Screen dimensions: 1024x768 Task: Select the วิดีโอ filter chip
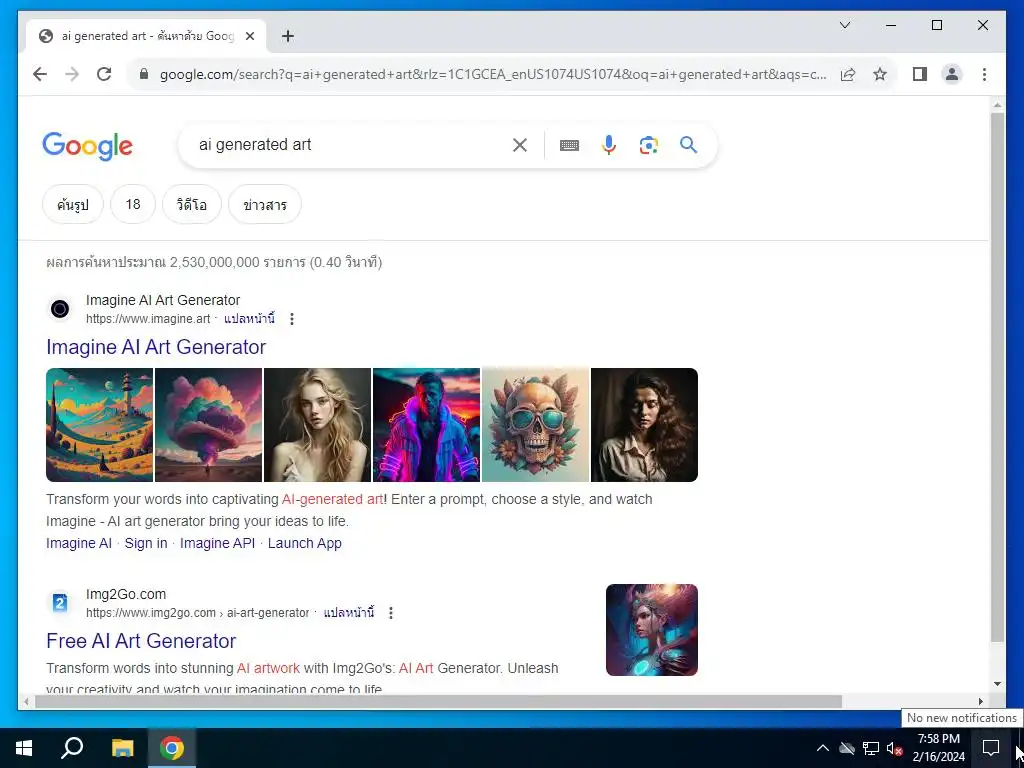click(192, 204)
